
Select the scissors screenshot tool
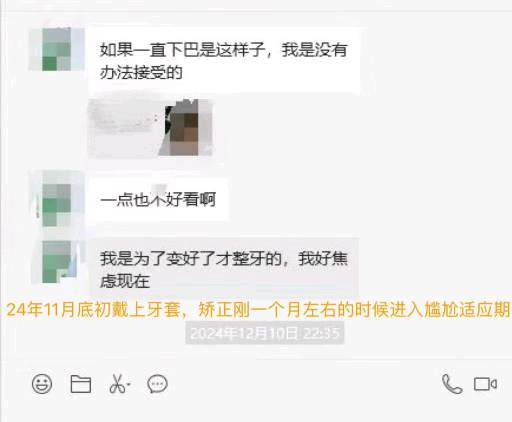(x=117, y=384)
